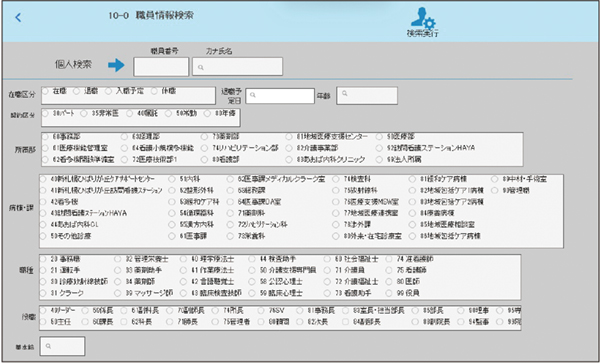The height and width of the screenshot is (364, 600).
Task: Click the 個人検索 heading text
Action: (x=73, y=65)
